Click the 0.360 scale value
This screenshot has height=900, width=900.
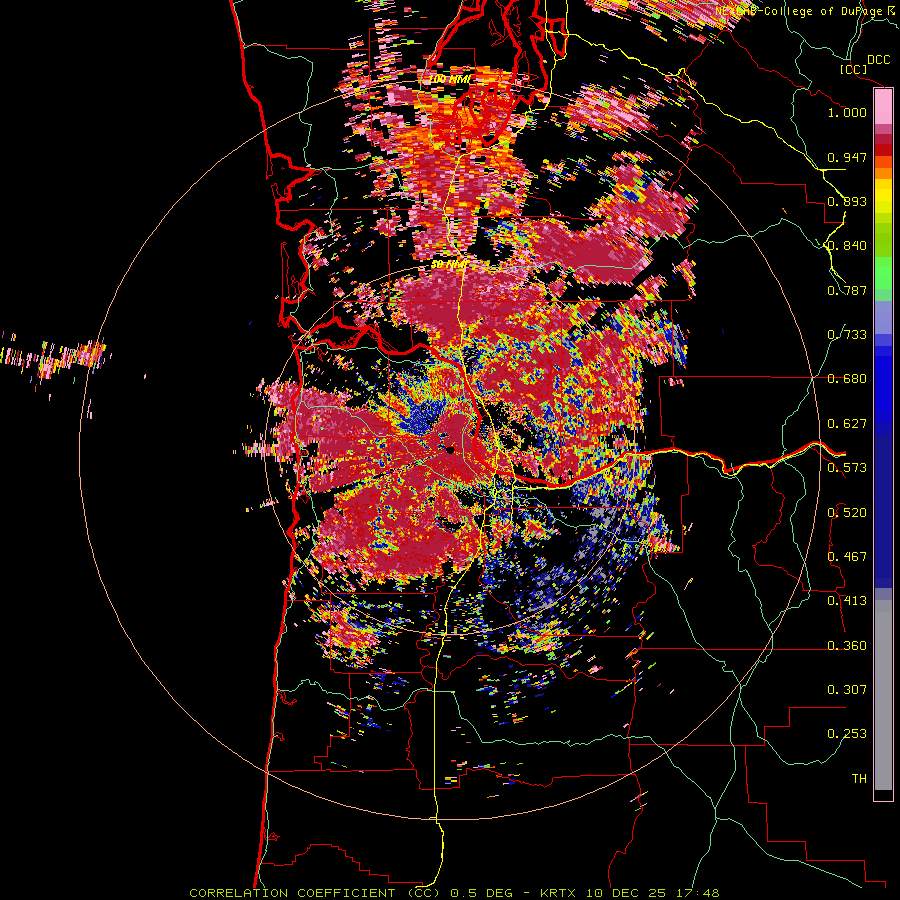pos(847,646)
